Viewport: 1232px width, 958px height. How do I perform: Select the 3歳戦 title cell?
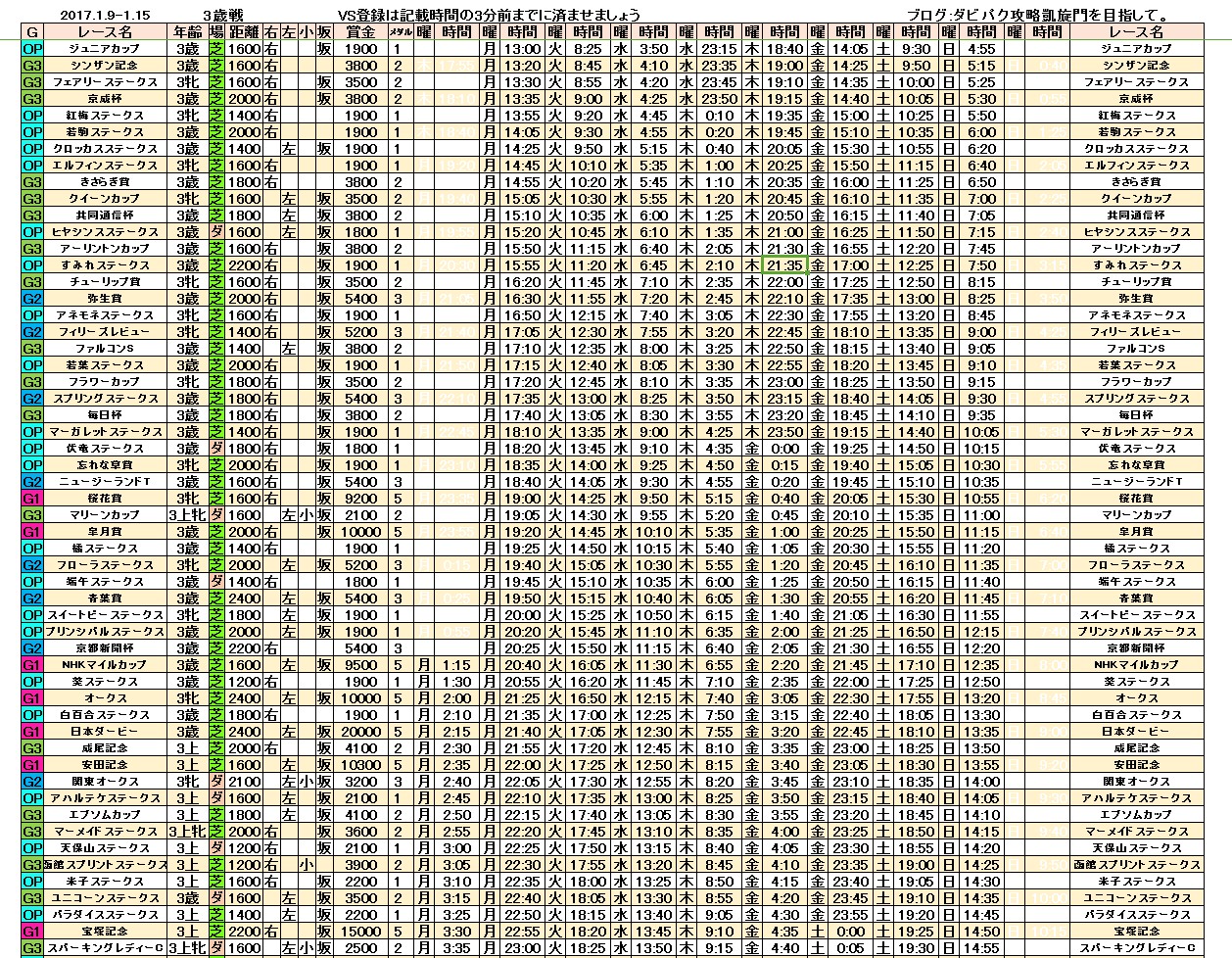pos(222,15)
